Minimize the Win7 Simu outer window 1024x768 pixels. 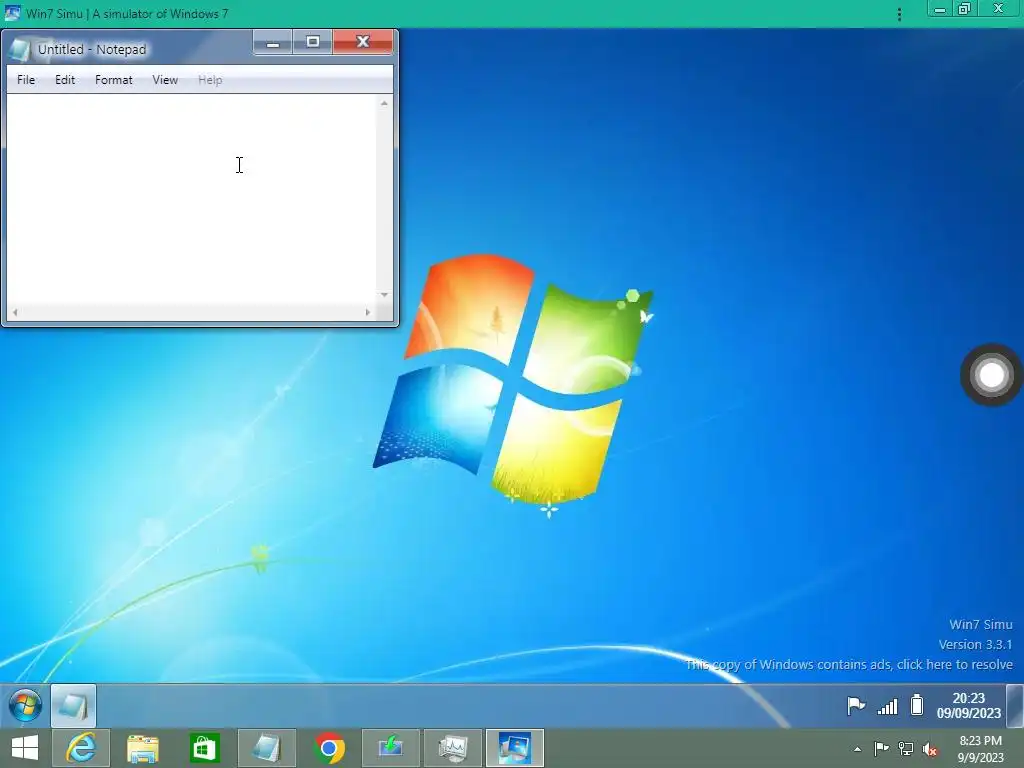pyautogui.click(x=940, y=9)
